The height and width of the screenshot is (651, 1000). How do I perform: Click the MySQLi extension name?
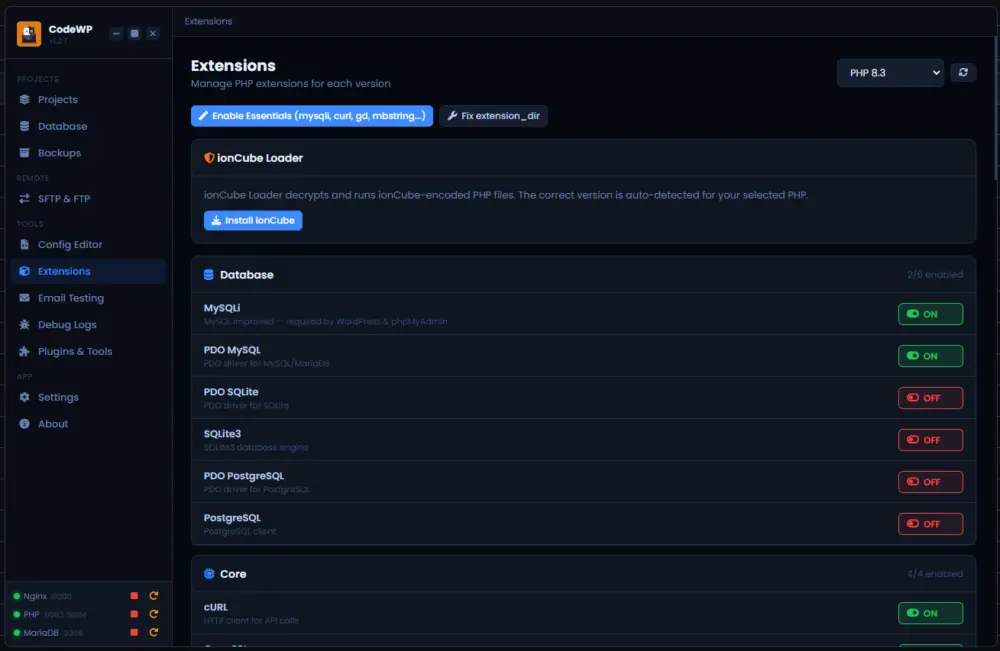coord(222,308)
